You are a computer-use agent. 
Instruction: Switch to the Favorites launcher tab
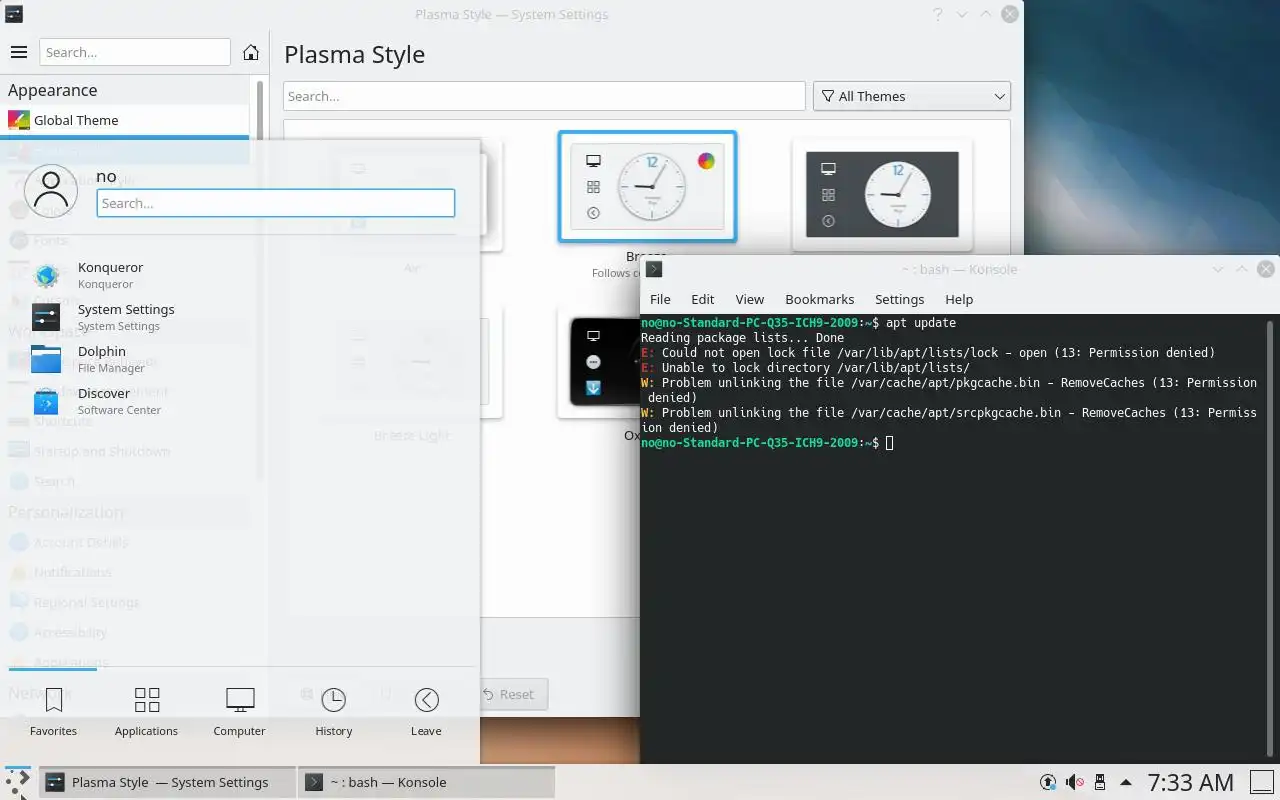tap(53, 711)
